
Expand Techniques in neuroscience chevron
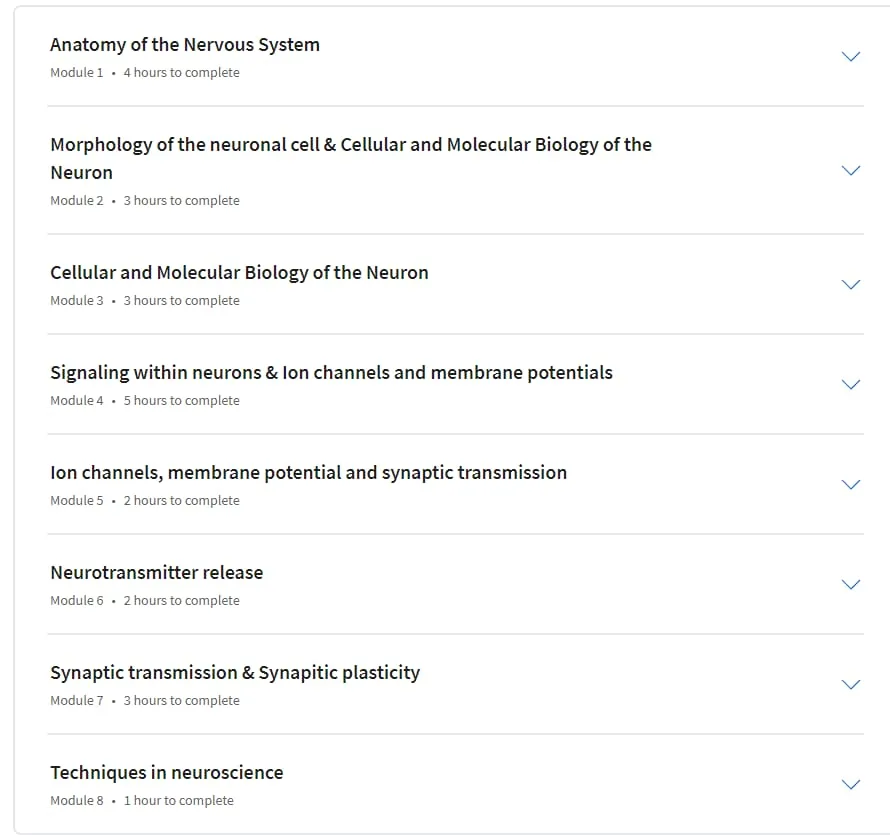(850, 784)
